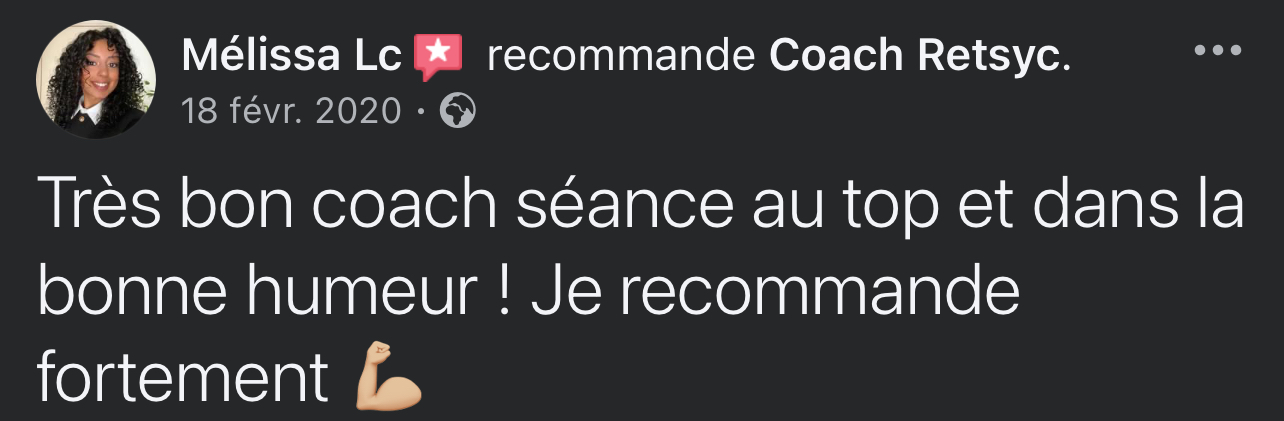Open the 18 févr. 2020 timestamp

click(292, 112)
